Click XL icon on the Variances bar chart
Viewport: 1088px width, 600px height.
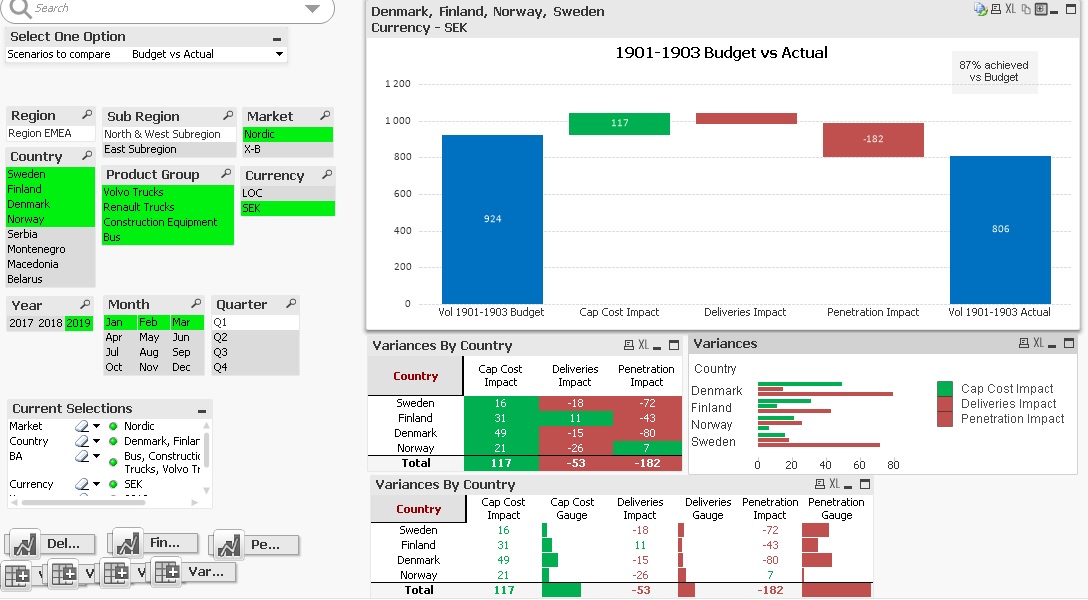click(1038, 343)
